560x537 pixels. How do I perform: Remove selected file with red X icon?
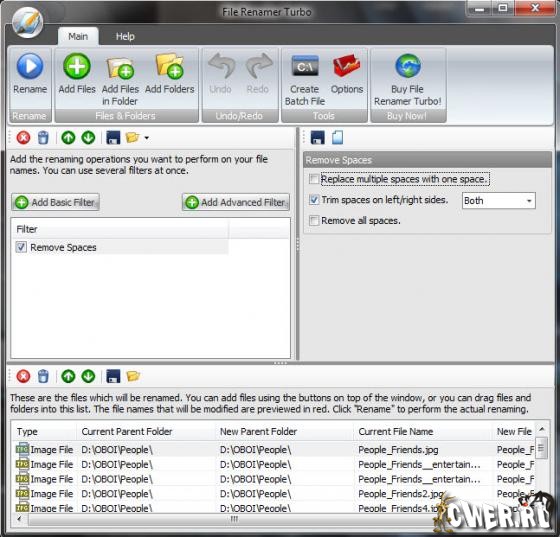24,376
